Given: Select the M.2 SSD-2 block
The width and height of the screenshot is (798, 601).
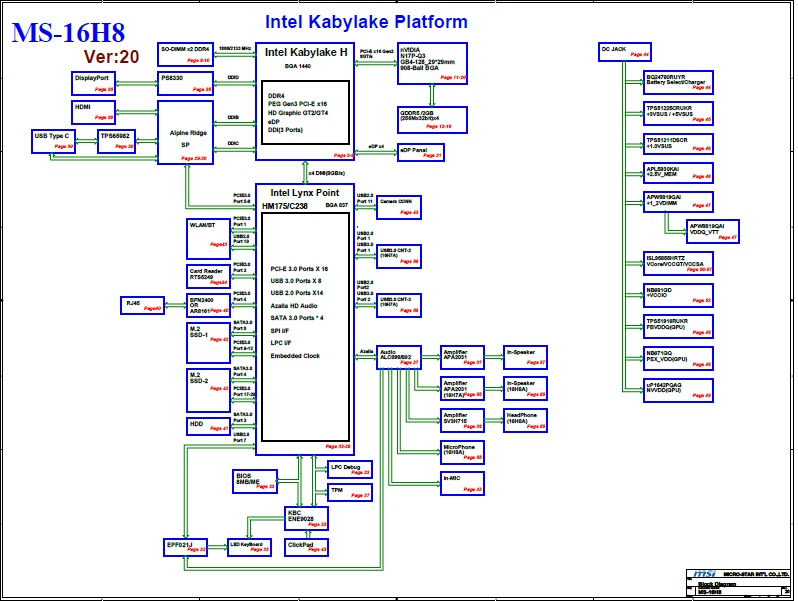Looking at the screenshot, I should click(x=208, y=390).
